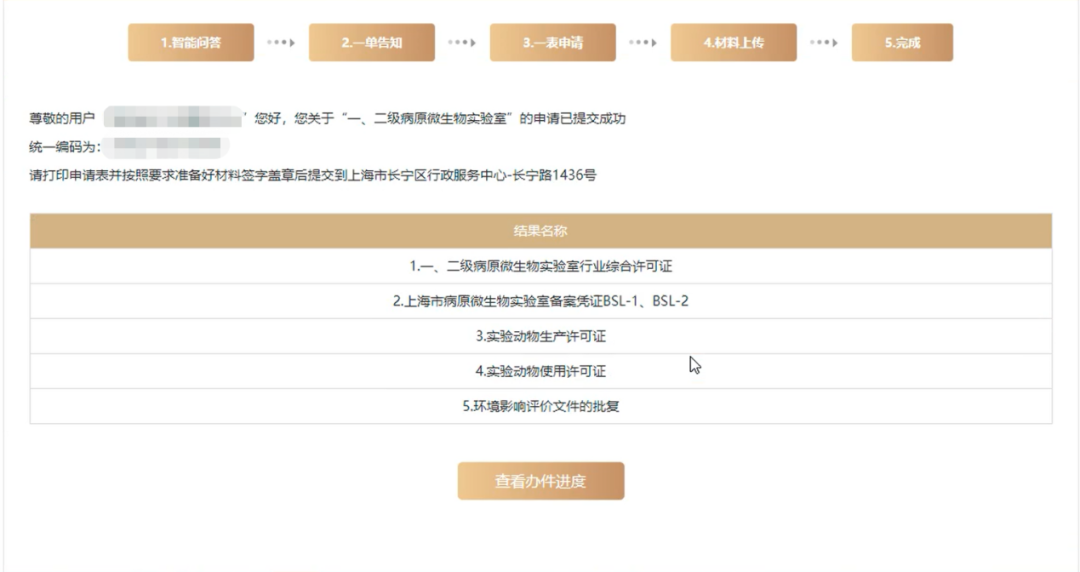The width and height of the screenshot is (1080, 572).
Task: Go to the 2.一单告知 step
Action: 371,43
